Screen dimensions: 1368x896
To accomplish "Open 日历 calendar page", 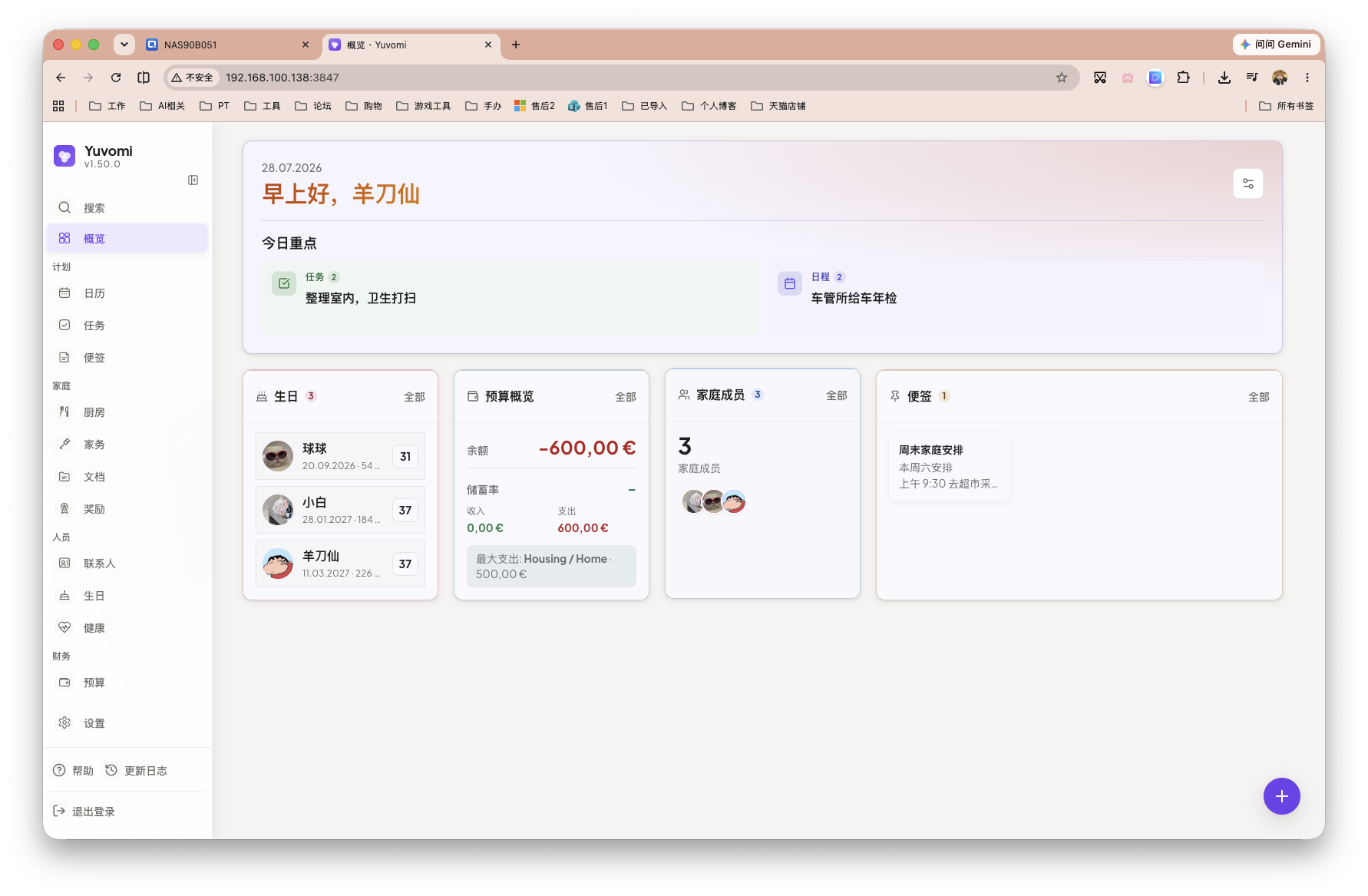I will coord(127,293).
